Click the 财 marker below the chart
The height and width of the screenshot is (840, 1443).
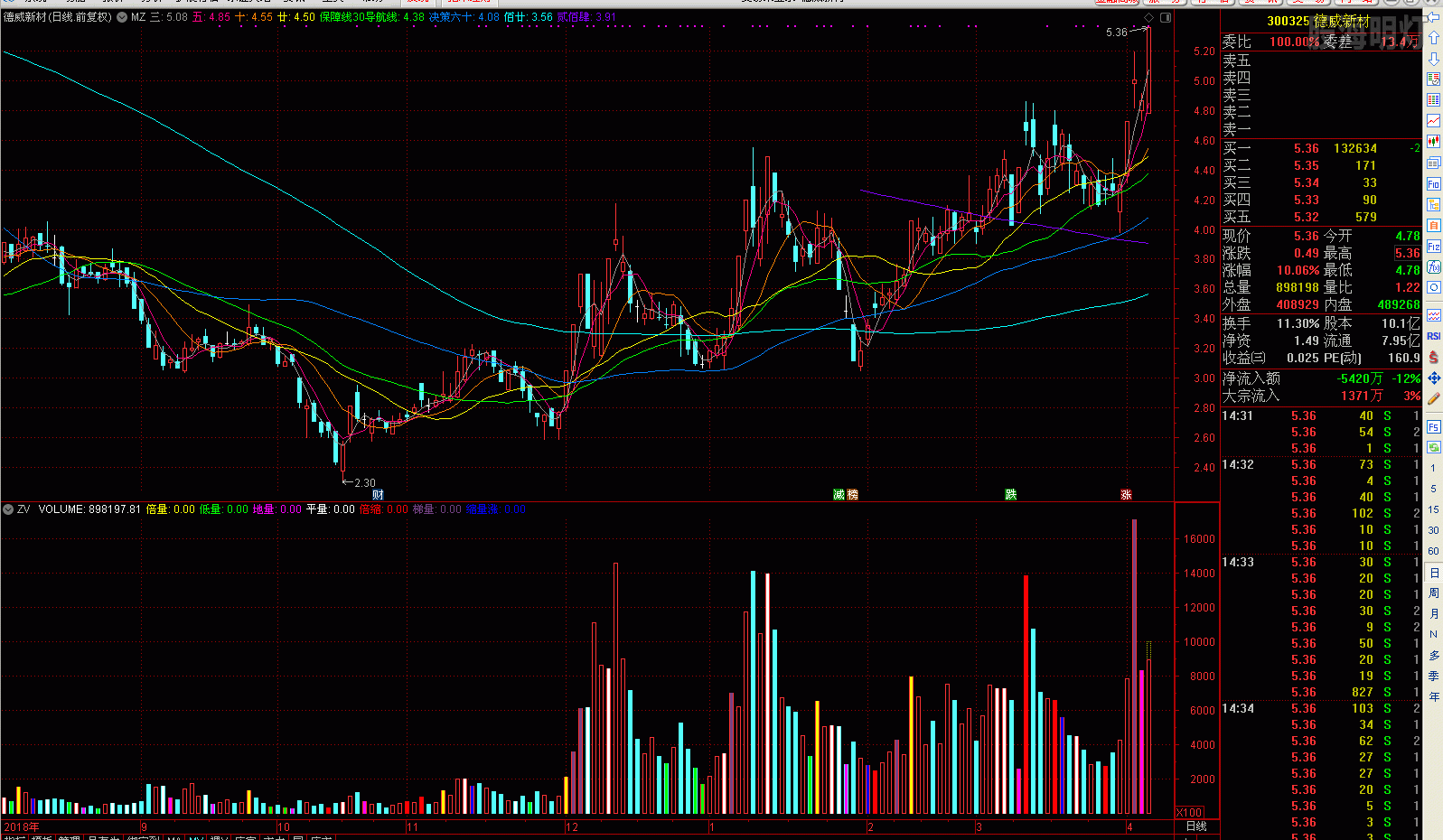378,495
